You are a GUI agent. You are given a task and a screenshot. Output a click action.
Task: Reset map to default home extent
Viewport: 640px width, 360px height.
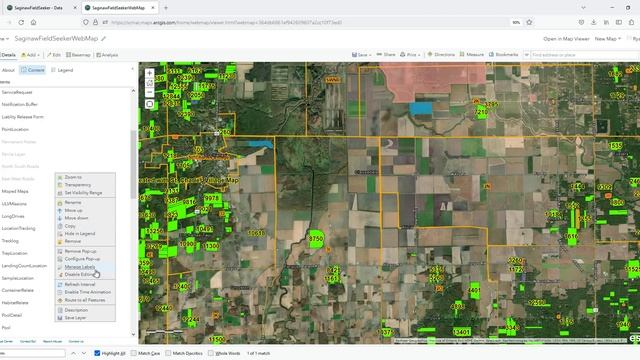click(149, 83)
